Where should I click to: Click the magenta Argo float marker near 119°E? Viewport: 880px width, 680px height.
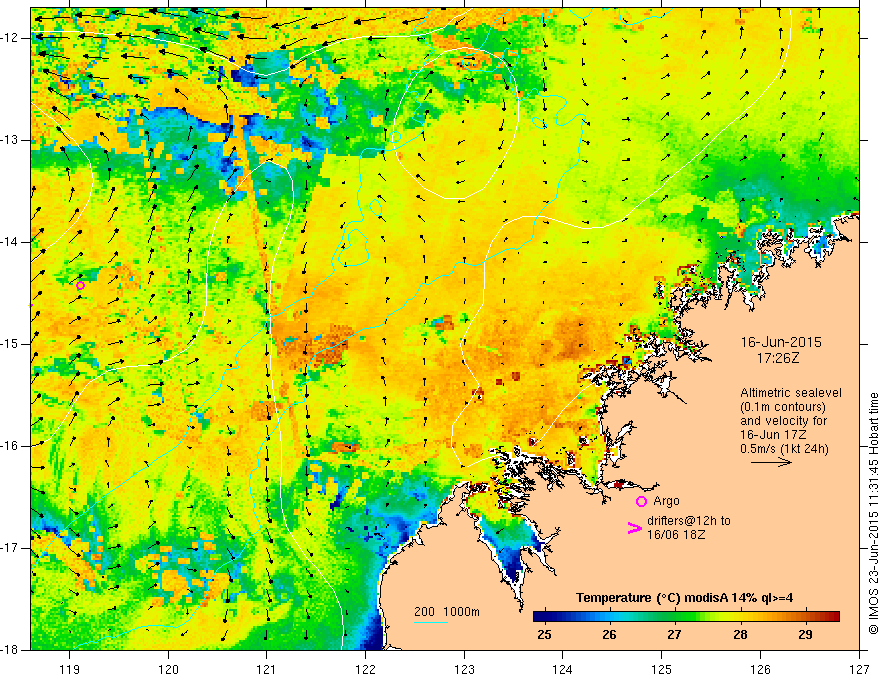click(x=80, y=286)
